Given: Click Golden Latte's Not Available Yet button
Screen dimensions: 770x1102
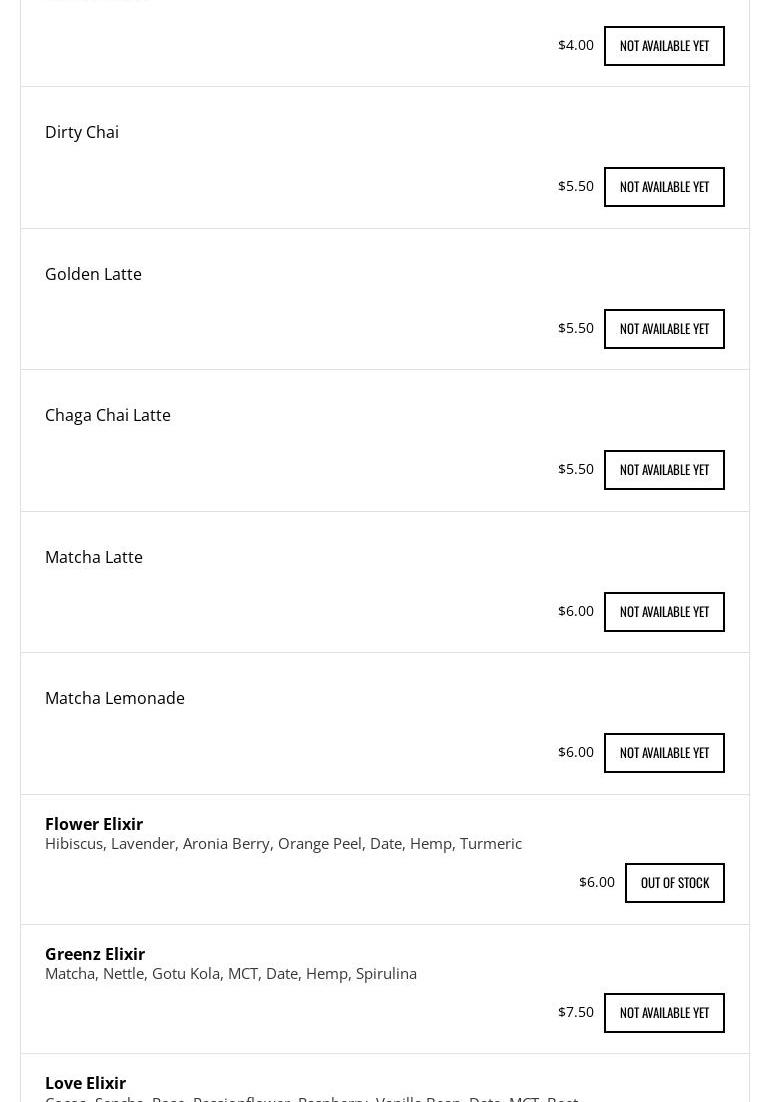Looking at the screenshot, I should 664,329.
